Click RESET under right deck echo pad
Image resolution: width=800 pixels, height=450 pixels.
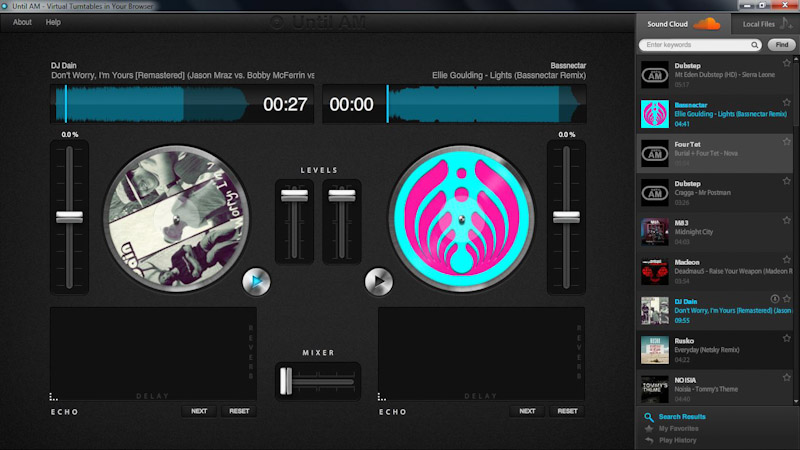(x=567, y=411)
